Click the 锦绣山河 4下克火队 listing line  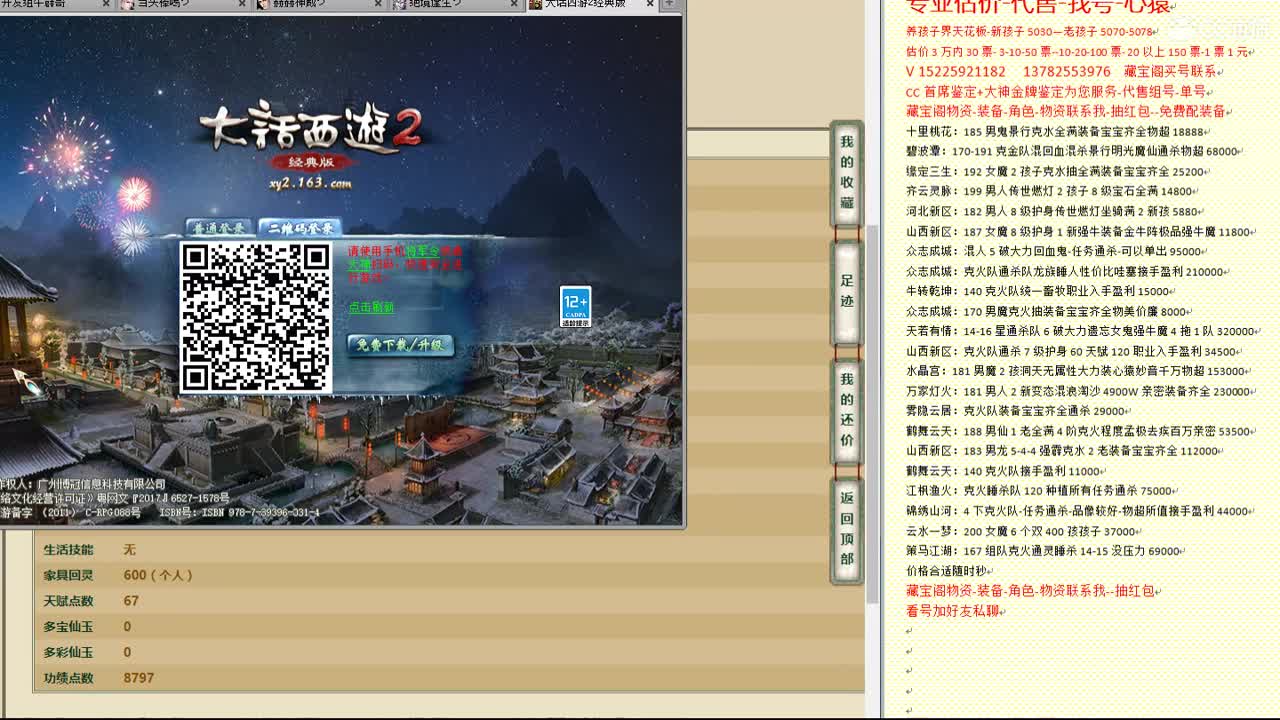click(1078, 511)
